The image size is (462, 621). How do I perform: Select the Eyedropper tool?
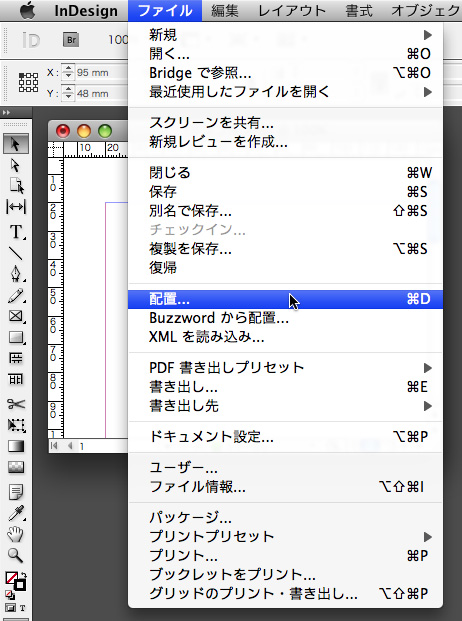(x=16, y=513)
